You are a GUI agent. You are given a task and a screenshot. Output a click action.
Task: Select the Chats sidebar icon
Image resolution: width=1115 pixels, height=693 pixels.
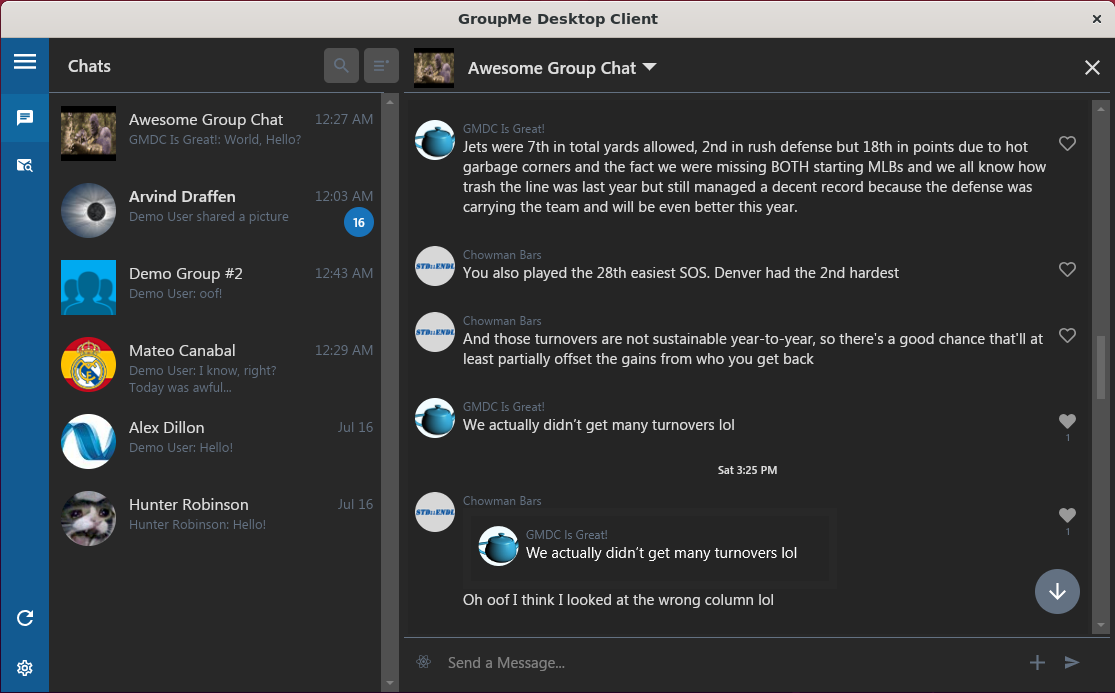pos(25,117)
